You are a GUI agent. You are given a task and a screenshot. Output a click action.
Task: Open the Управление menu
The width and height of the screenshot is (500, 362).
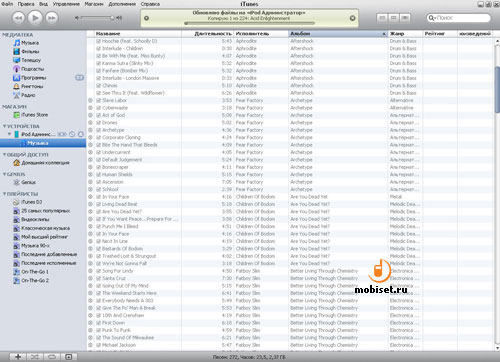coord(66,4)
